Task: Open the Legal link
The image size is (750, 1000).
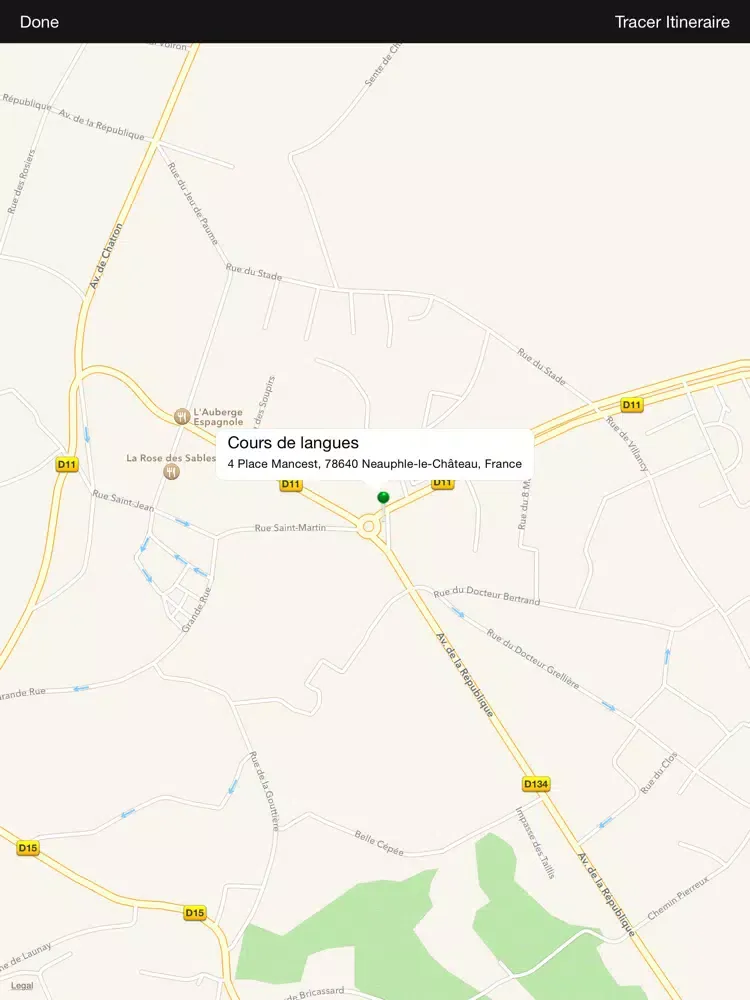Action: point(22,986)
